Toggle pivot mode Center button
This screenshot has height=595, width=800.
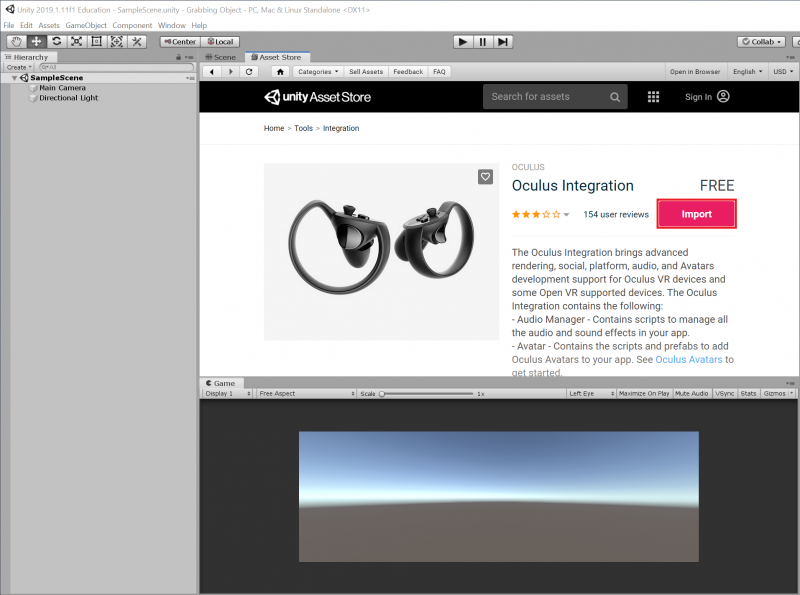[180, 42]
